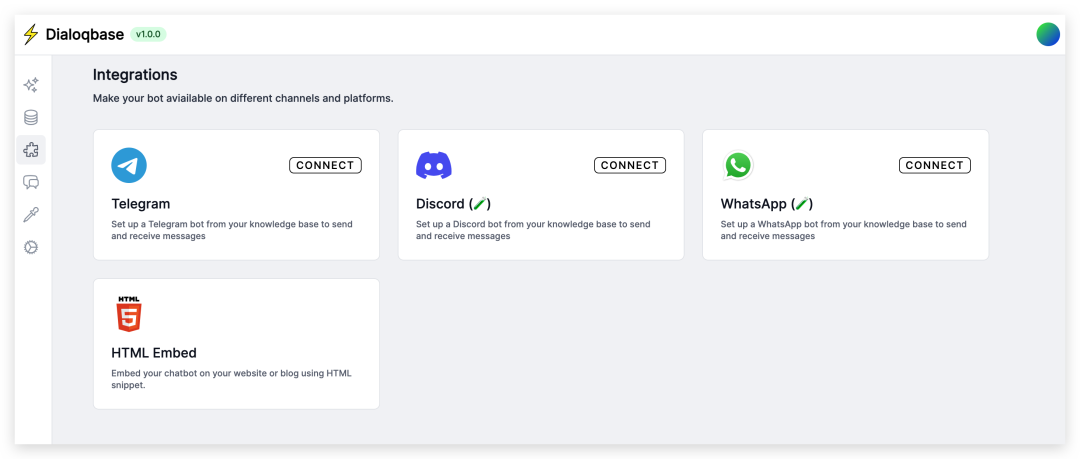Open the gear settings sidebar icon
Viewport: 1080px width, 459px height.
point(31,247)
